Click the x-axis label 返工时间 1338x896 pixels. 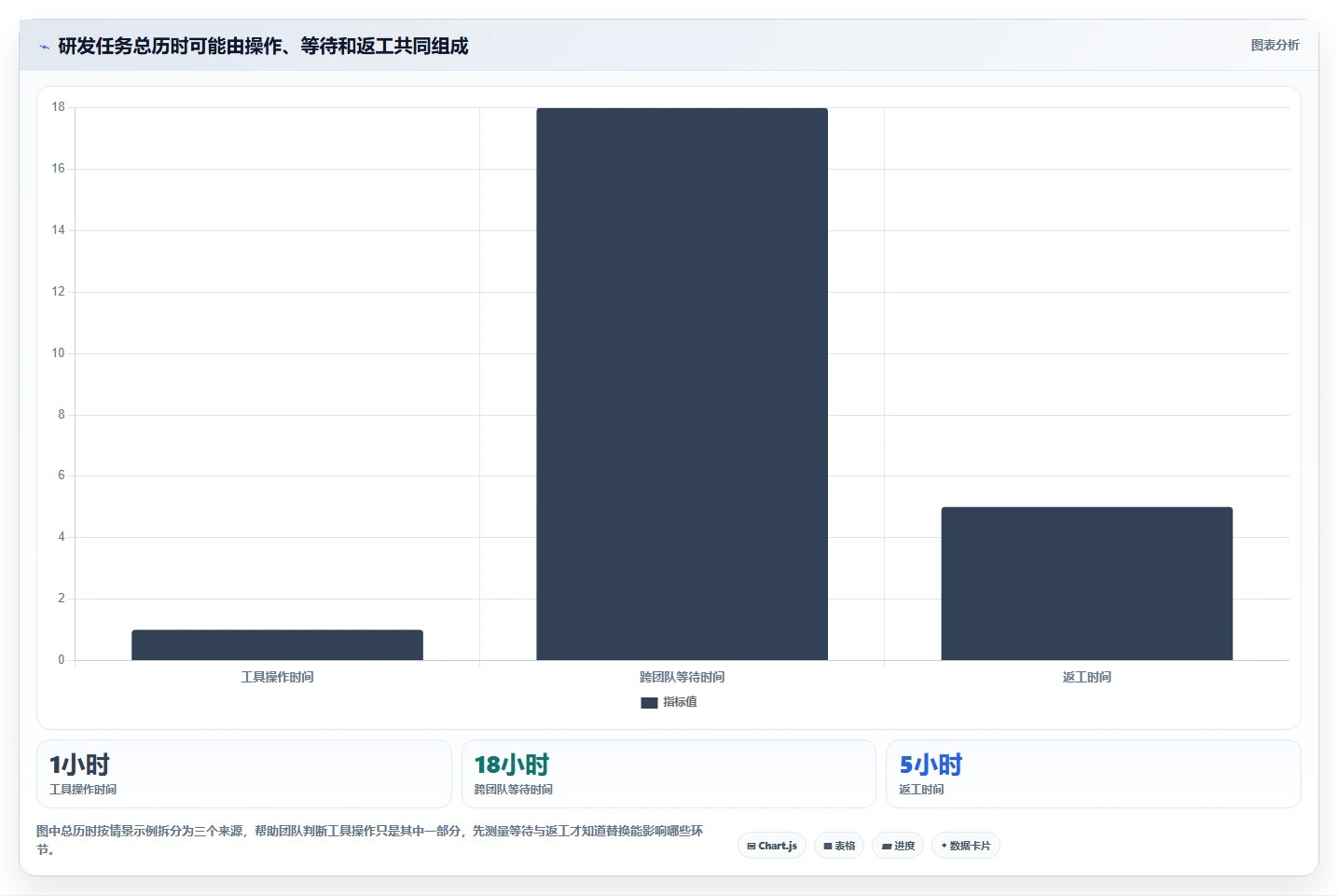[x=1086, y=677]
